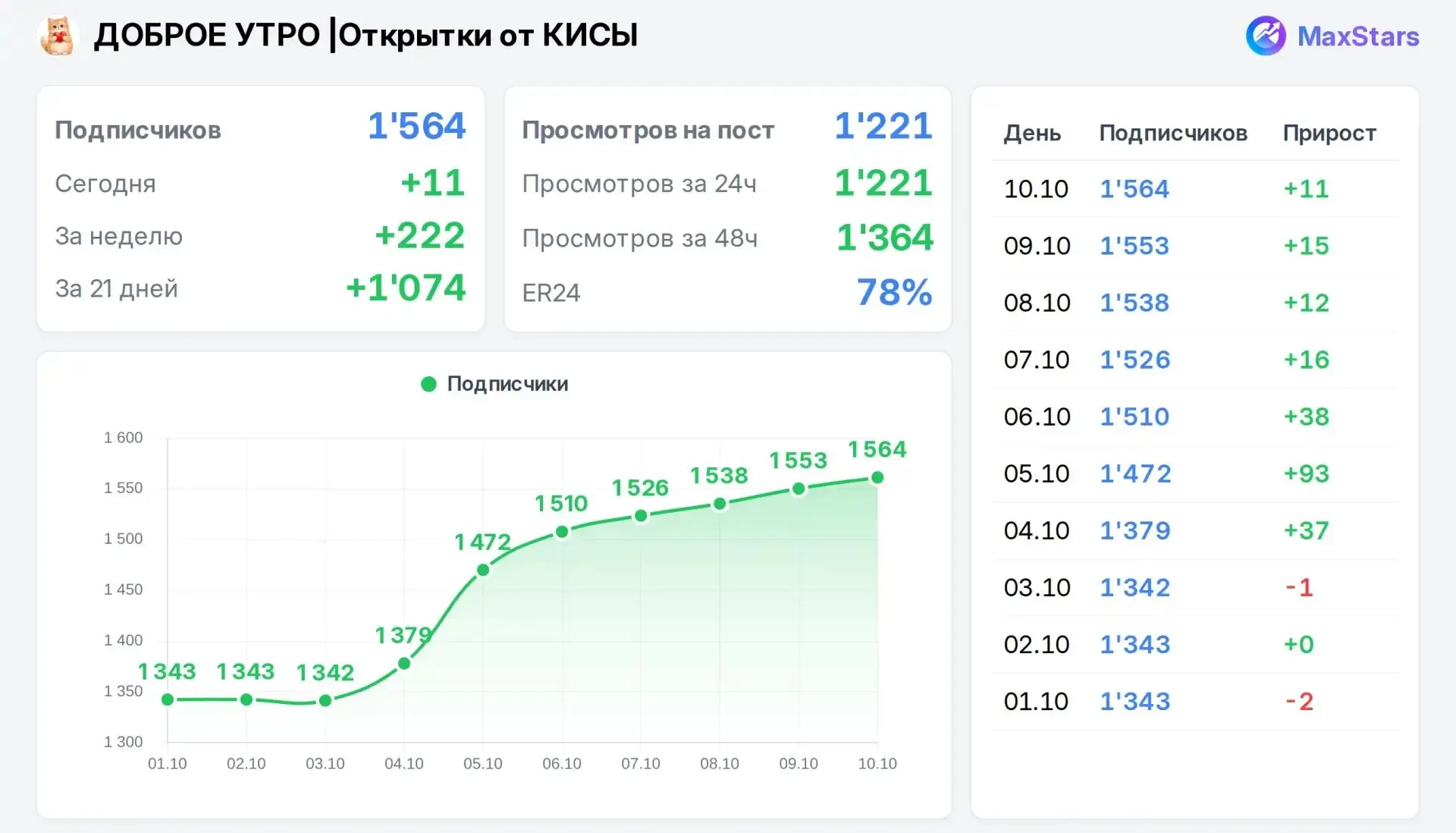Click the chart data point labeled 1 564
The width and height of the screenshot is (1456, 833).
[x=877, y=477]
